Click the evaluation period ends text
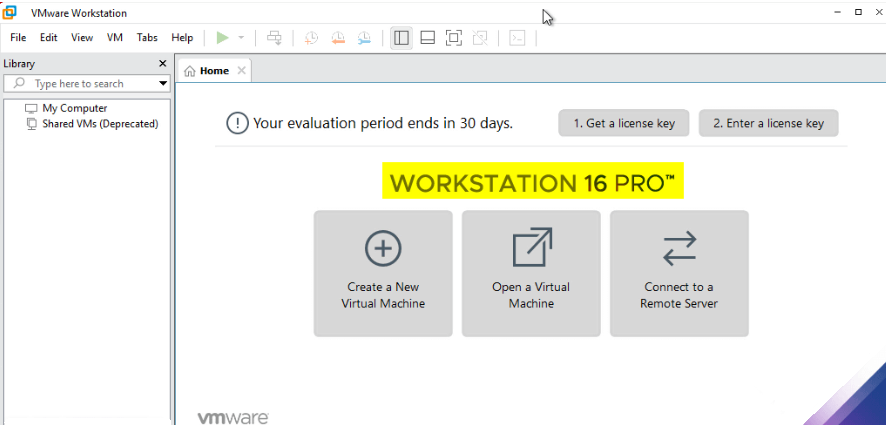The width and height of the screenshot is (886, 425). (383, 123)
